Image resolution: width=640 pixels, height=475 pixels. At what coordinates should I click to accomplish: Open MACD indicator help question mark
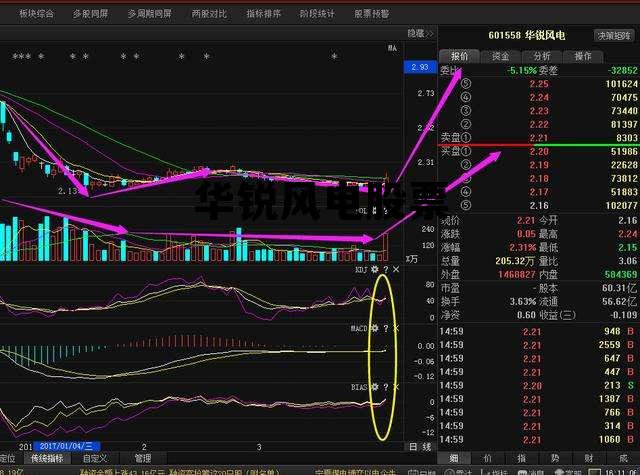[x=386, y=328]
